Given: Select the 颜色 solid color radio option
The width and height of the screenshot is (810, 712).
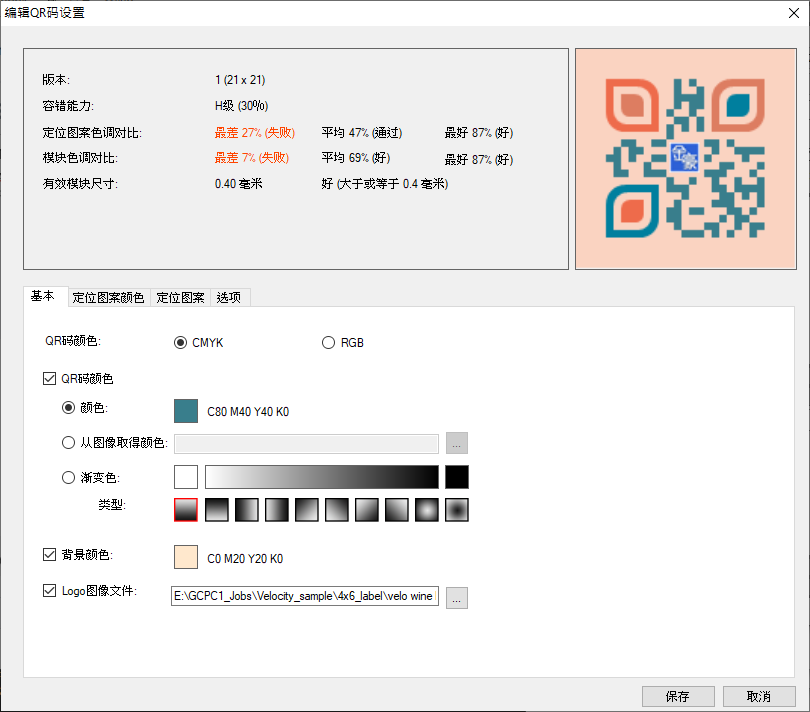Looking at the screenshot, I should click(x=68, y=408).
